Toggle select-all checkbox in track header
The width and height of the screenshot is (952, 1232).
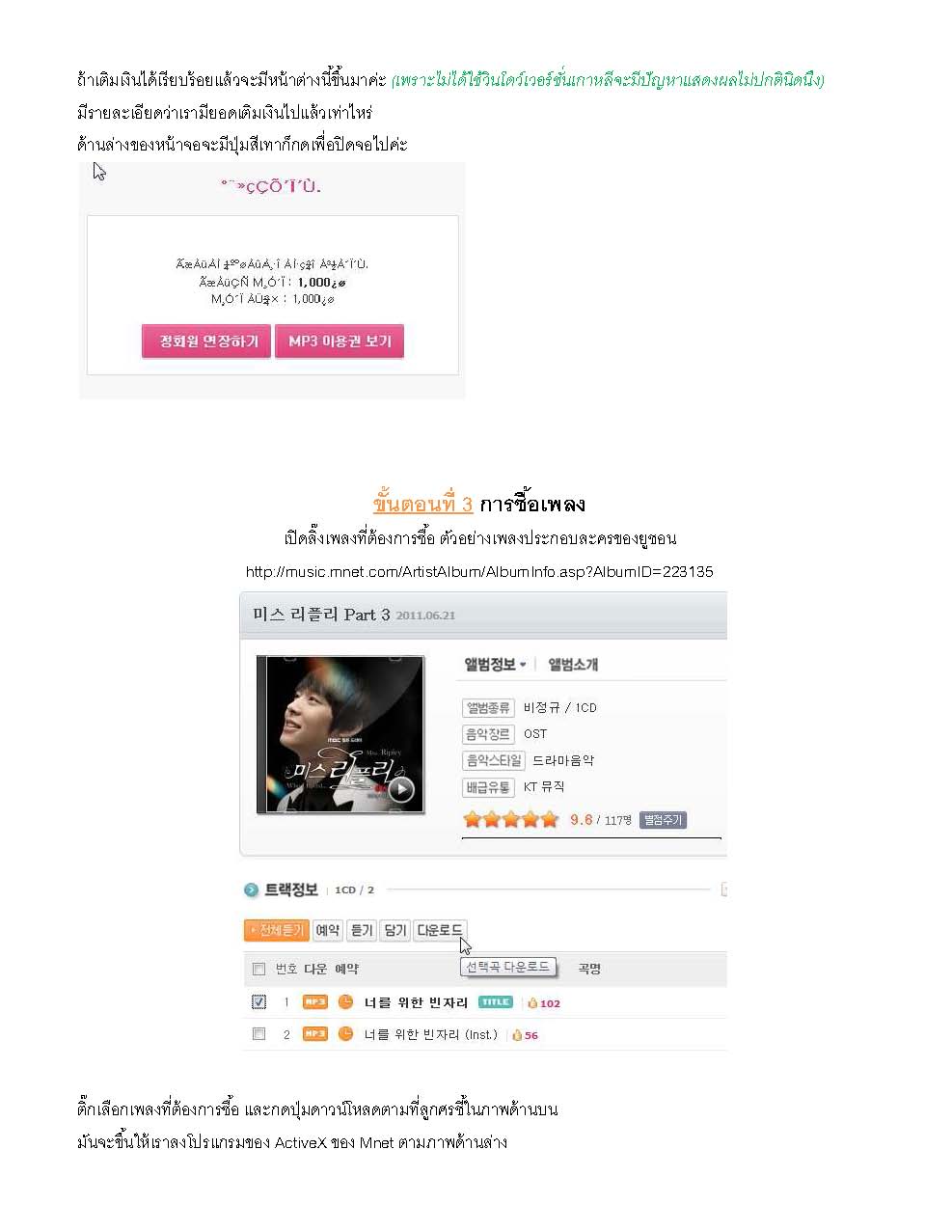[258, 969]
